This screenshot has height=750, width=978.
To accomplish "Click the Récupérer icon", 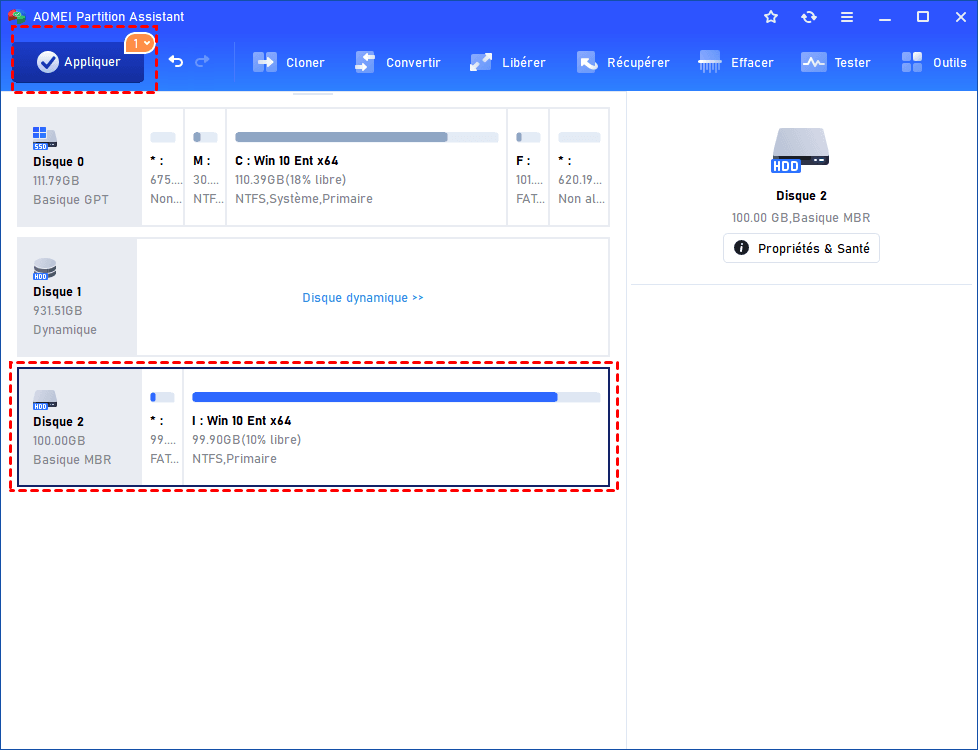I will 587,62.
